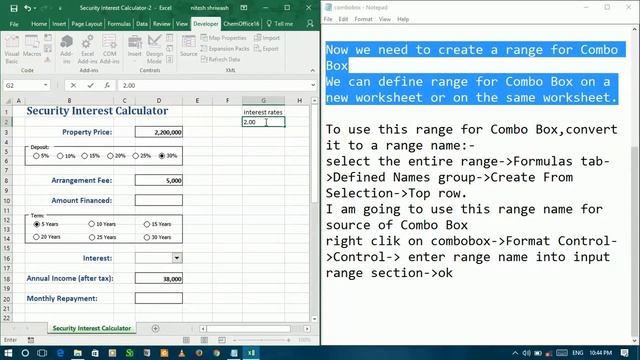
Task: Open Cortana search circle on taskbar
Action: (x=25, y=353)
